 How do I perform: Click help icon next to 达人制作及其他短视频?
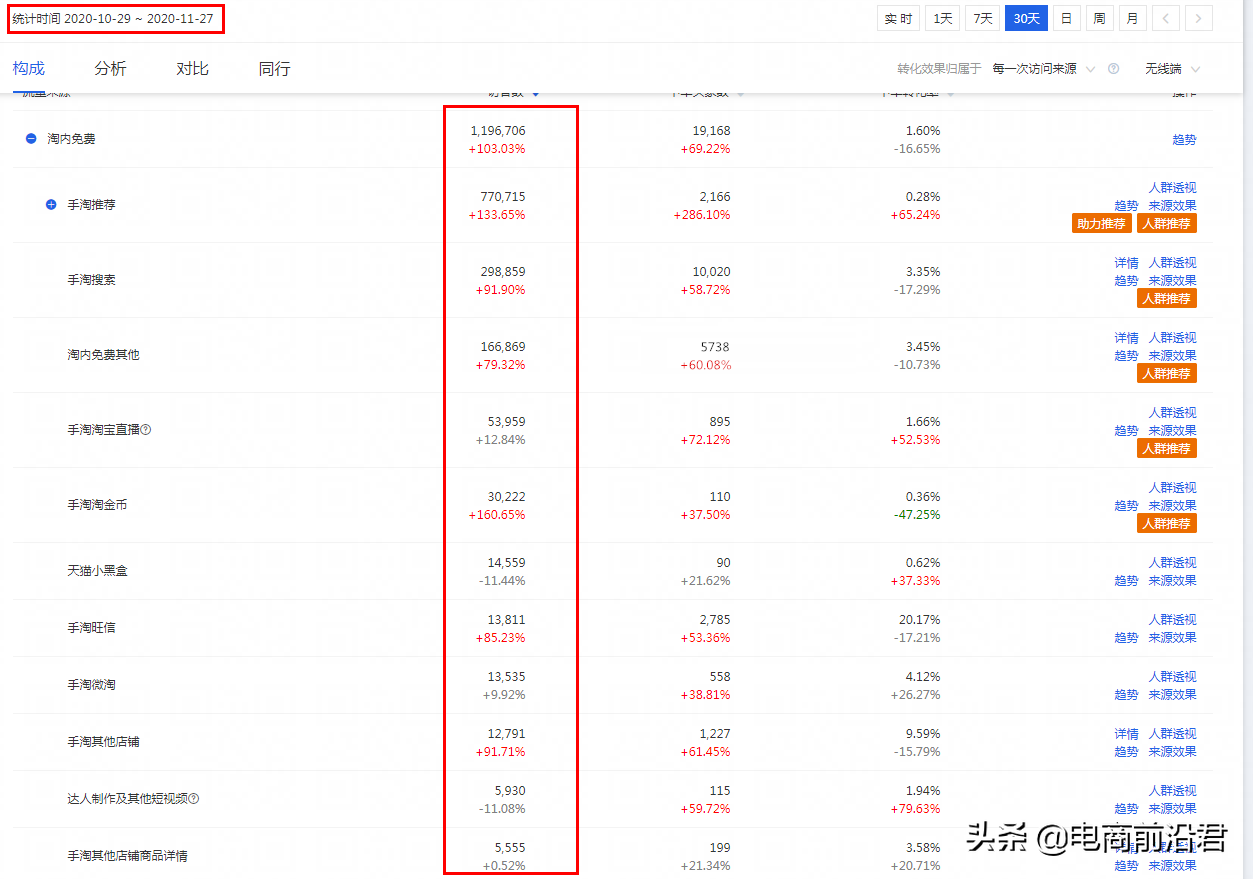coord(194,798)
